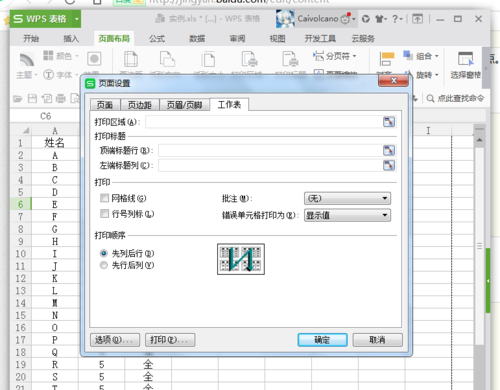Click the open-folder icon in quick toolbar
500x390 pixels.
[x=17, y=99]
